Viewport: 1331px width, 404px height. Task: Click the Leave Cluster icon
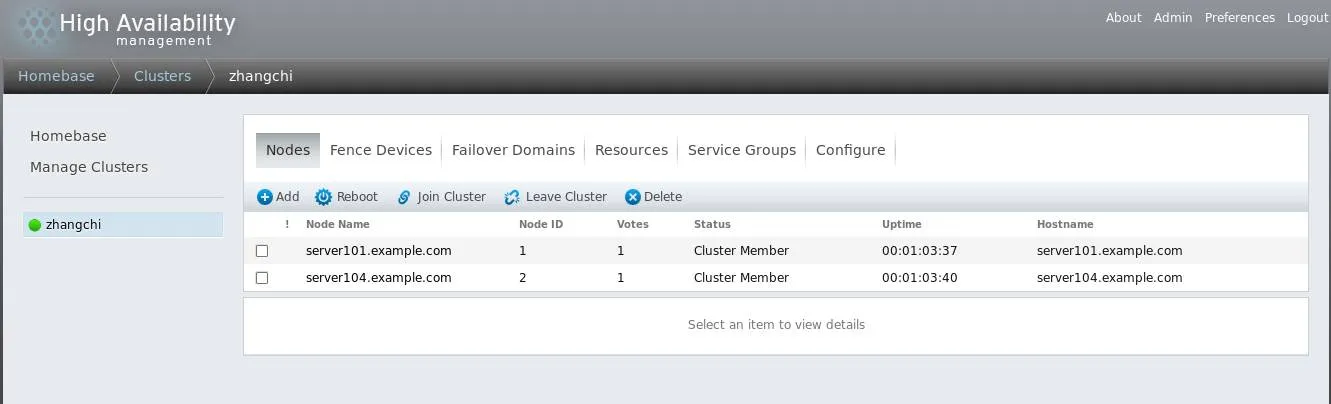pos(512,197)
